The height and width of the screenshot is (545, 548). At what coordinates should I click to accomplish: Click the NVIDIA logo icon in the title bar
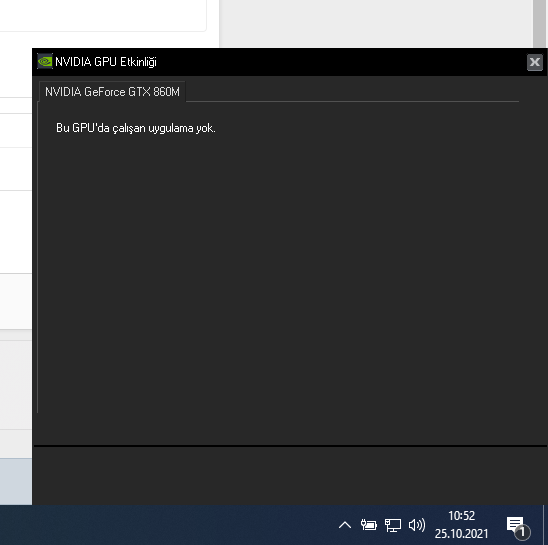(x=45, y=62)
